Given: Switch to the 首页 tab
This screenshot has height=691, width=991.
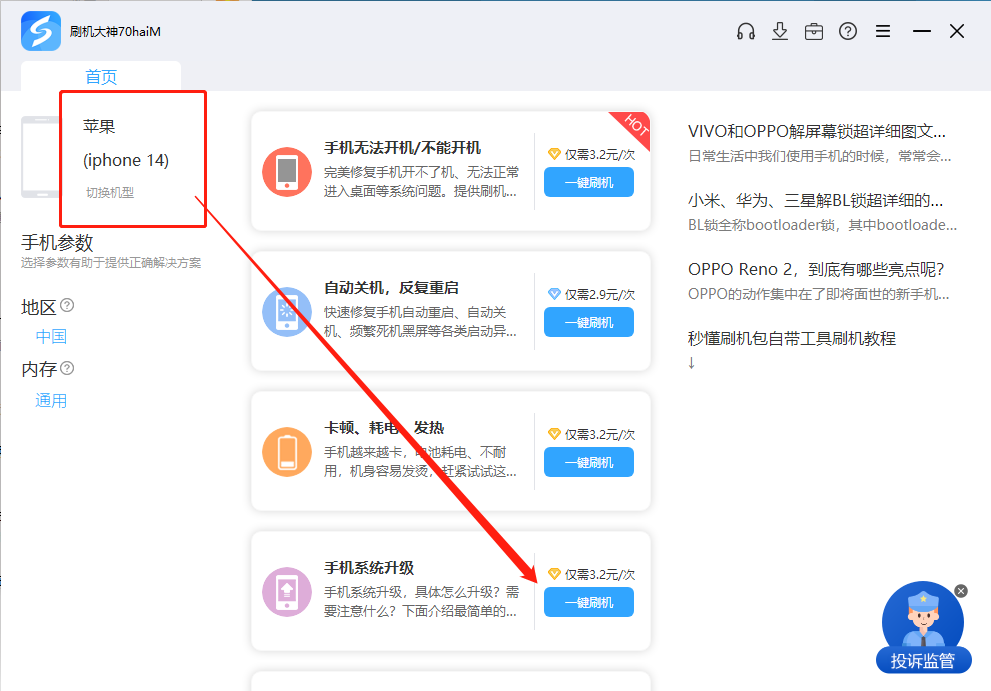Looking at the screenshot, I should tap(101, 76).
